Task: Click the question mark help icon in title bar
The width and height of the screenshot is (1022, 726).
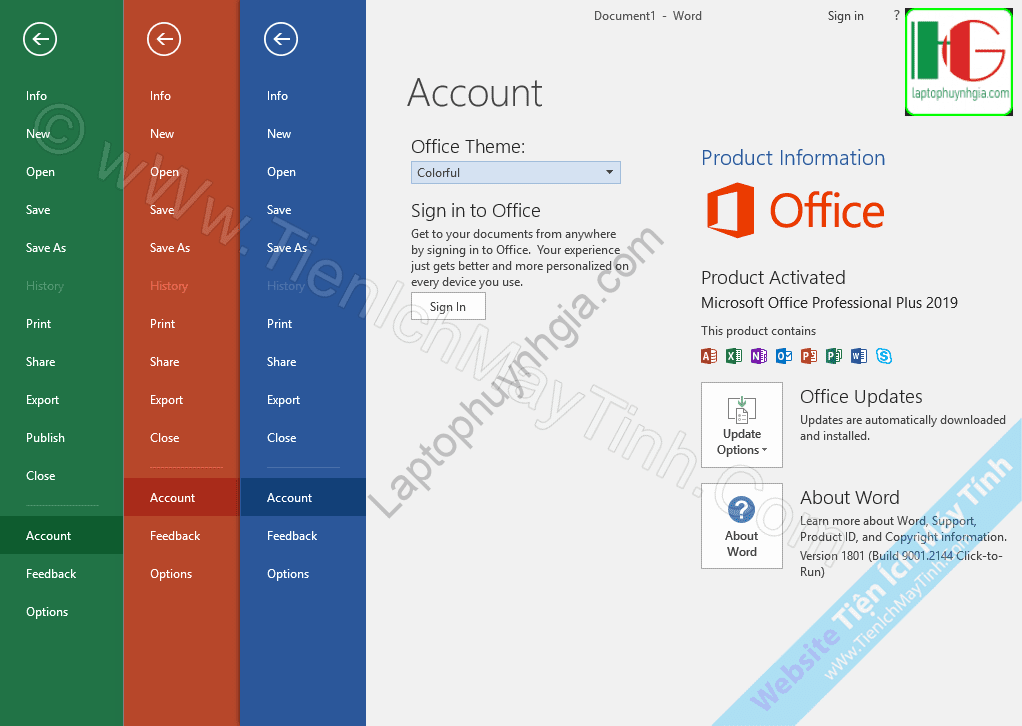Action: point(896,16)
